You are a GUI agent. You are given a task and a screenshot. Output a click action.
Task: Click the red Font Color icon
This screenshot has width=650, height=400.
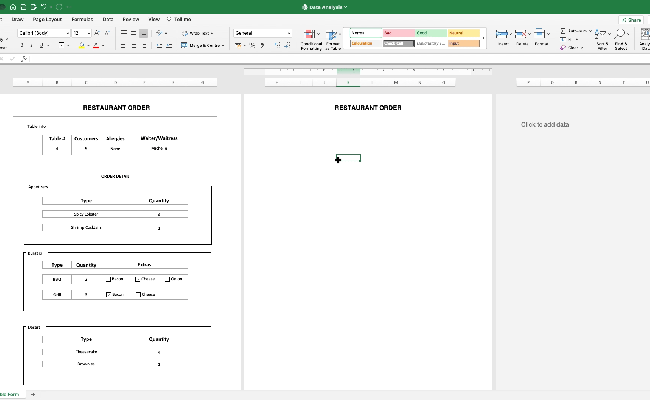(96, 45)
